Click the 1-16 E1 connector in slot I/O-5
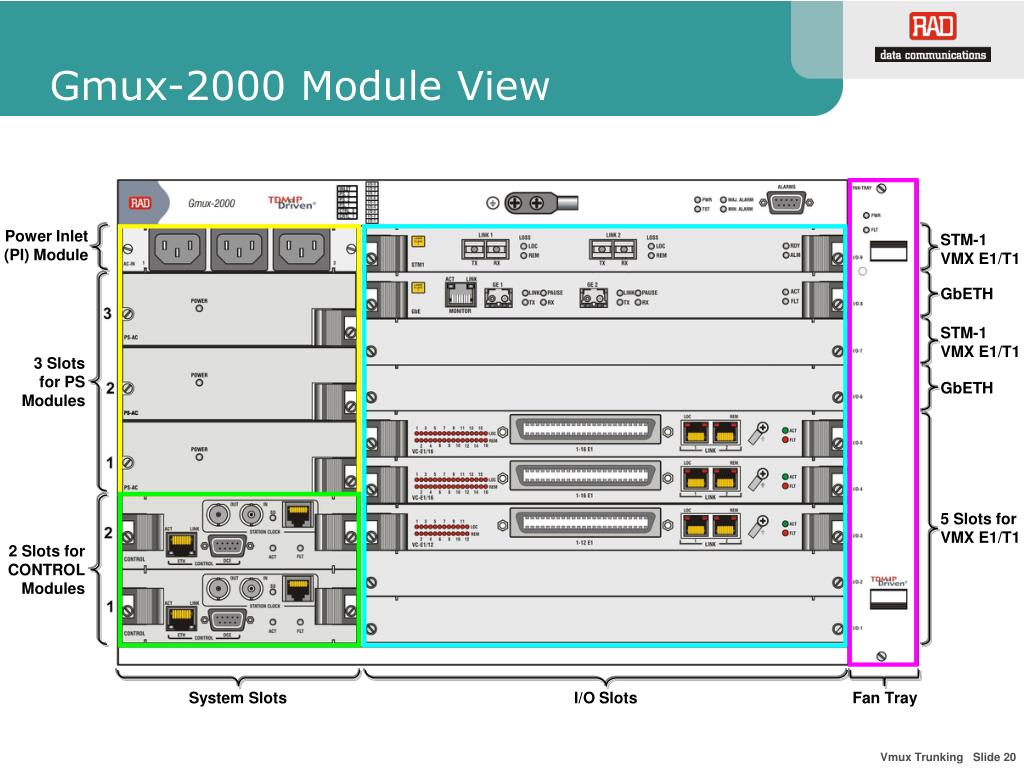Image resolution: width=1024 pixels, height=768 pixels. 584,430
